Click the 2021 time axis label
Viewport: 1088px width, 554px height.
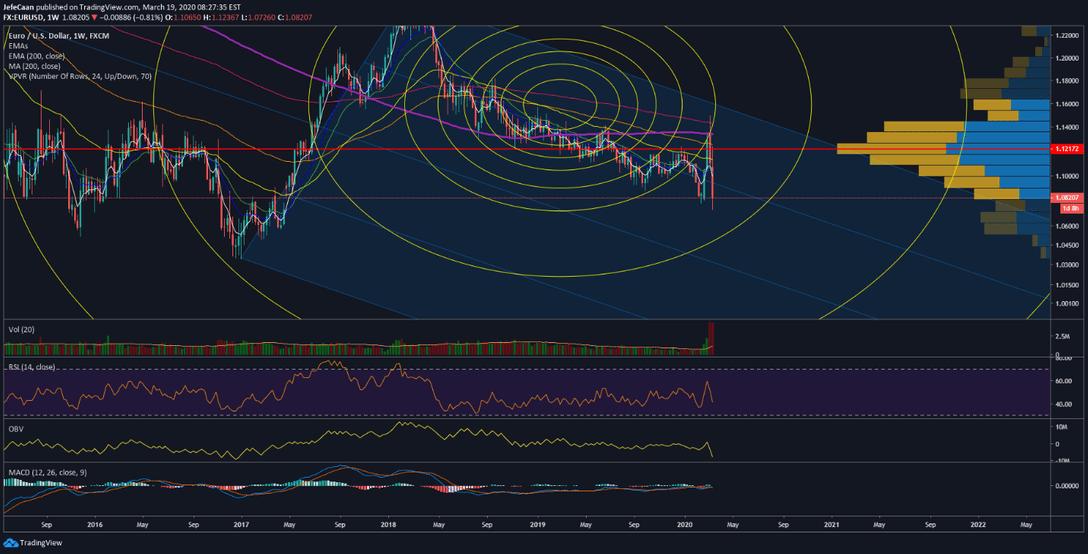coord(833,525)
